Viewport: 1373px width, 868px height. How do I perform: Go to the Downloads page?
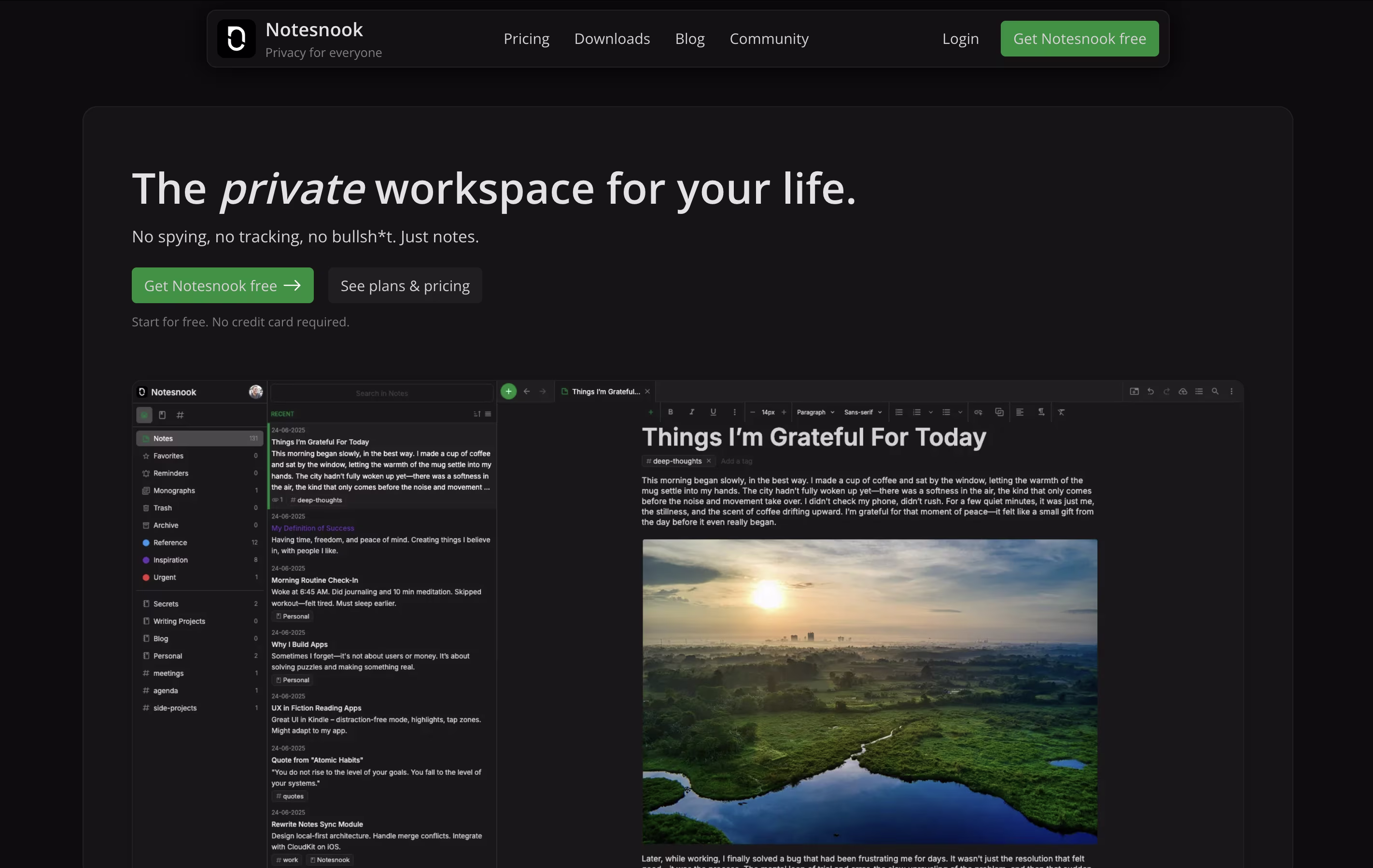pos(612,39)
